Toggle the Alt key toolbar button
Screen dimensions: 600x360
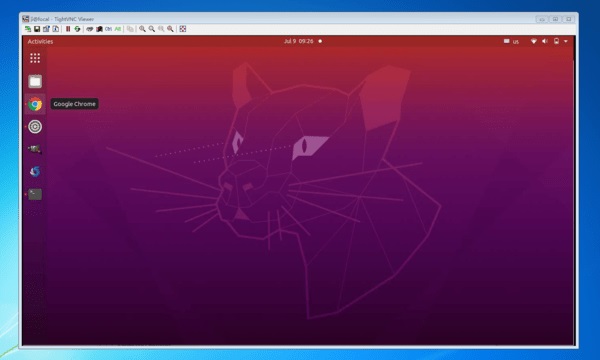click(x=117, y=29)
